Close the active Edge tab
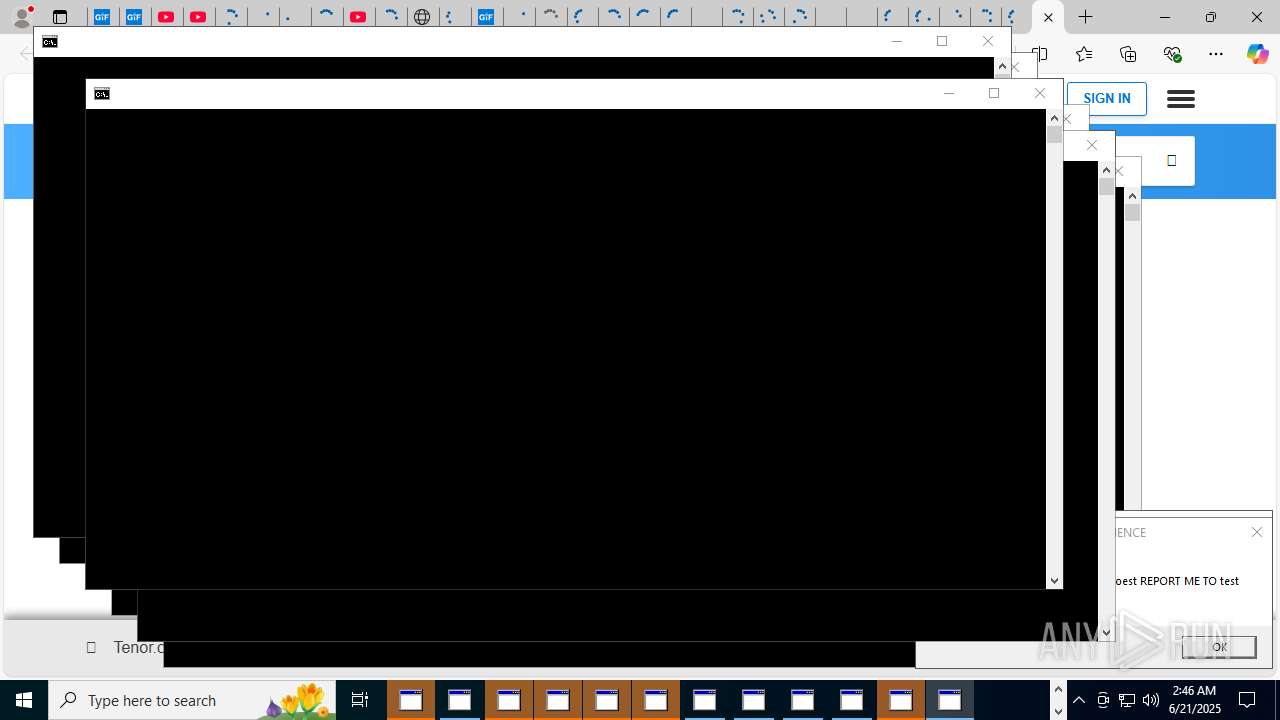 (1048, 17)
